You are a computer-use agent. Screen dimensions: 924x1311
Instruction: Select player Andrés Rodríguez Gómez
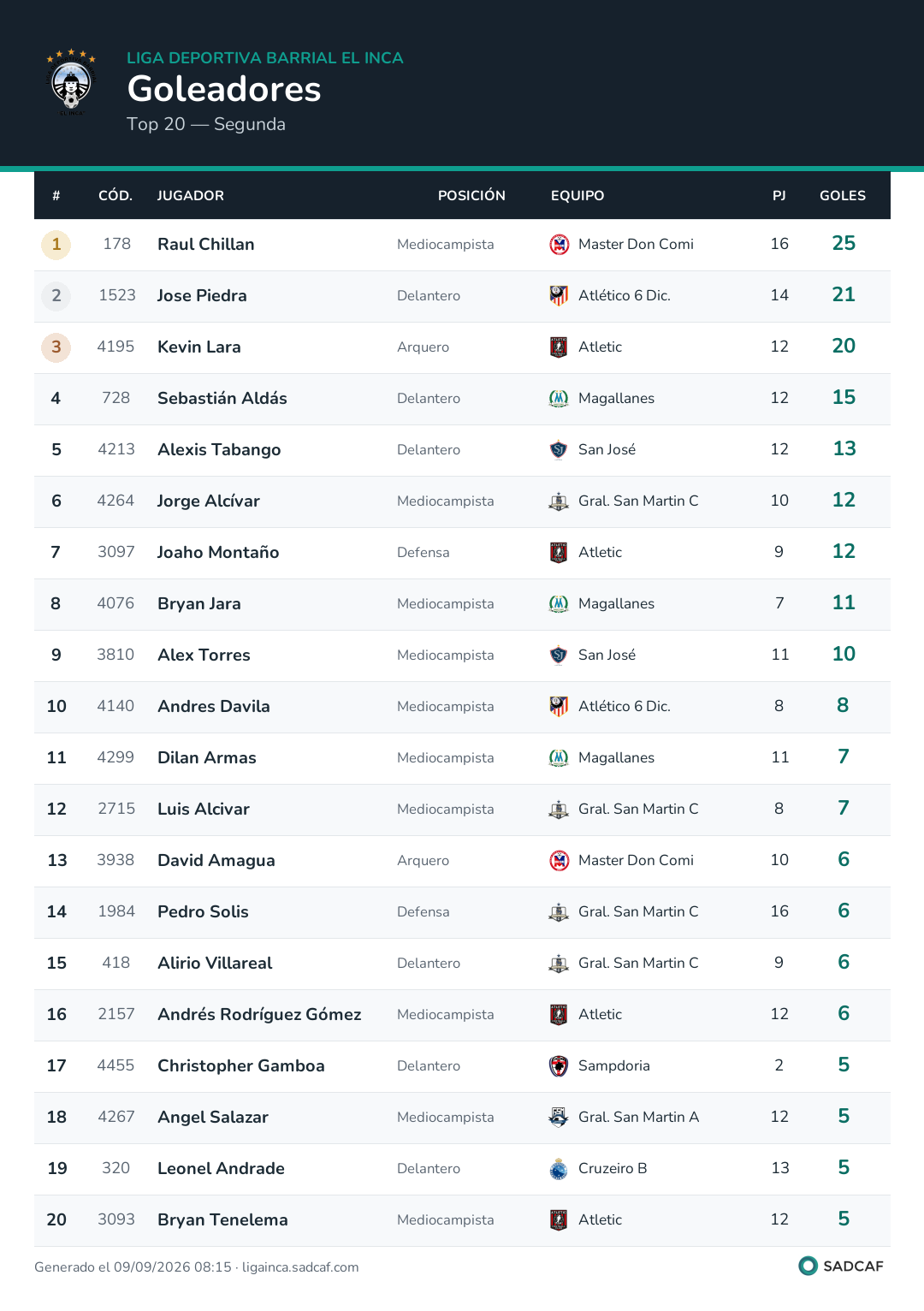(x=259, y=1015)
